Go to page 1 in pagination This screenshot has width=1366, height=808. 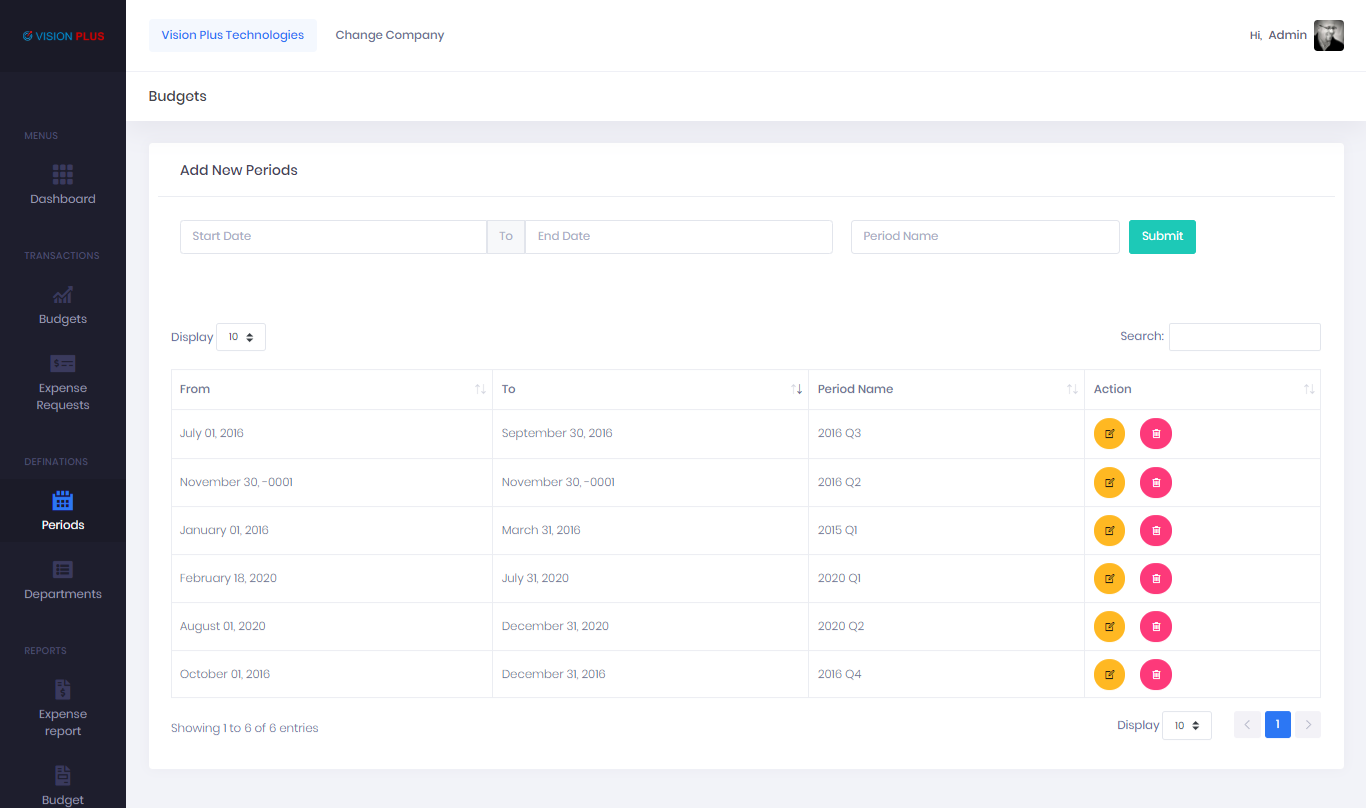point(1277,725)
